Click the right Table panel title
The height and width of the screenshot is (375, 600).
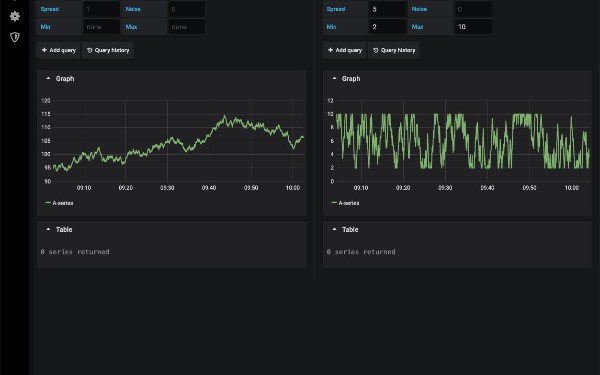point(350,230)
